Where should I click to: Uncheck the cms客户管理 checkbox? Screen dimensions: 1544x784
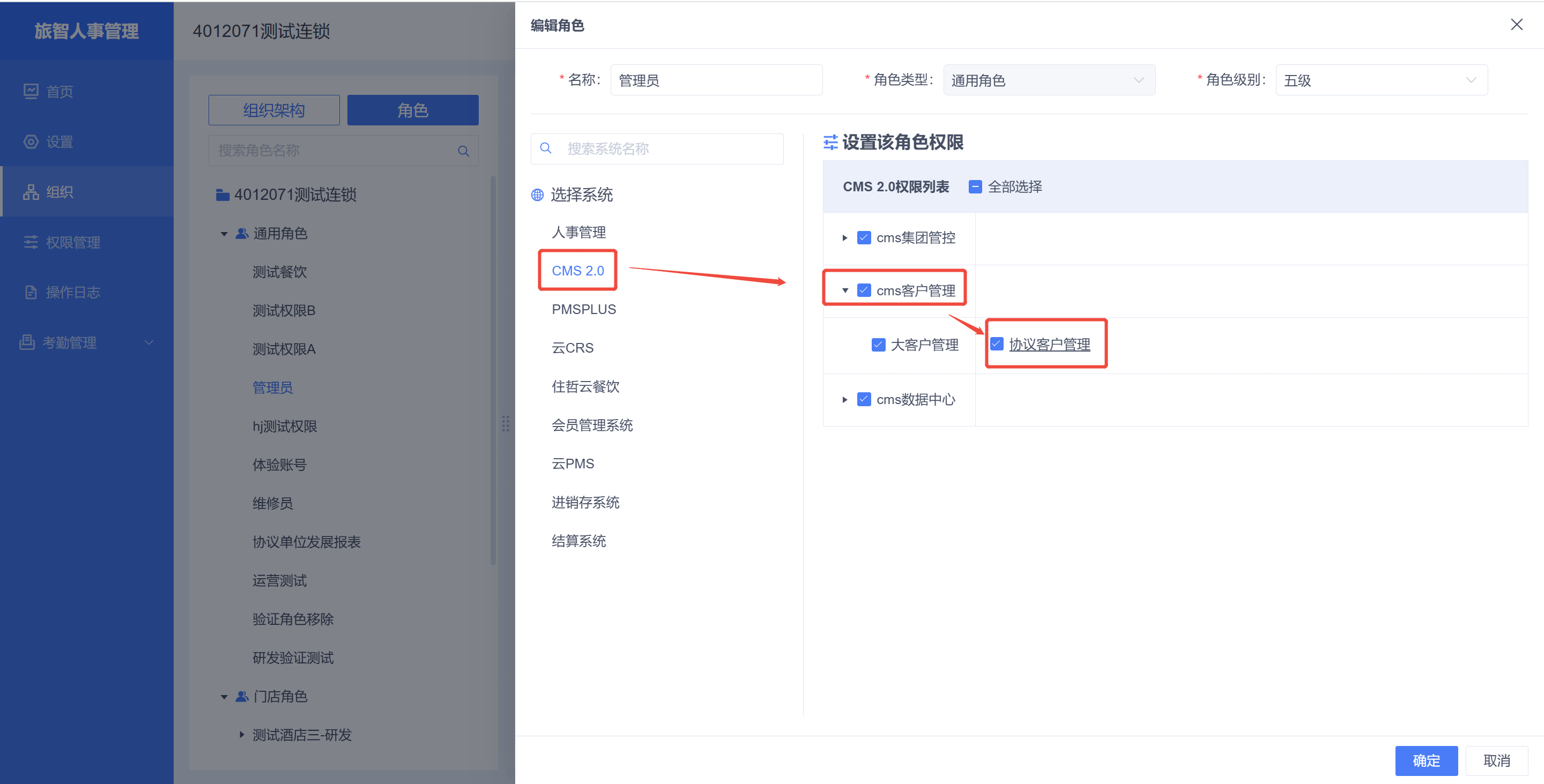pyautogui.click(x=864, y=290)
